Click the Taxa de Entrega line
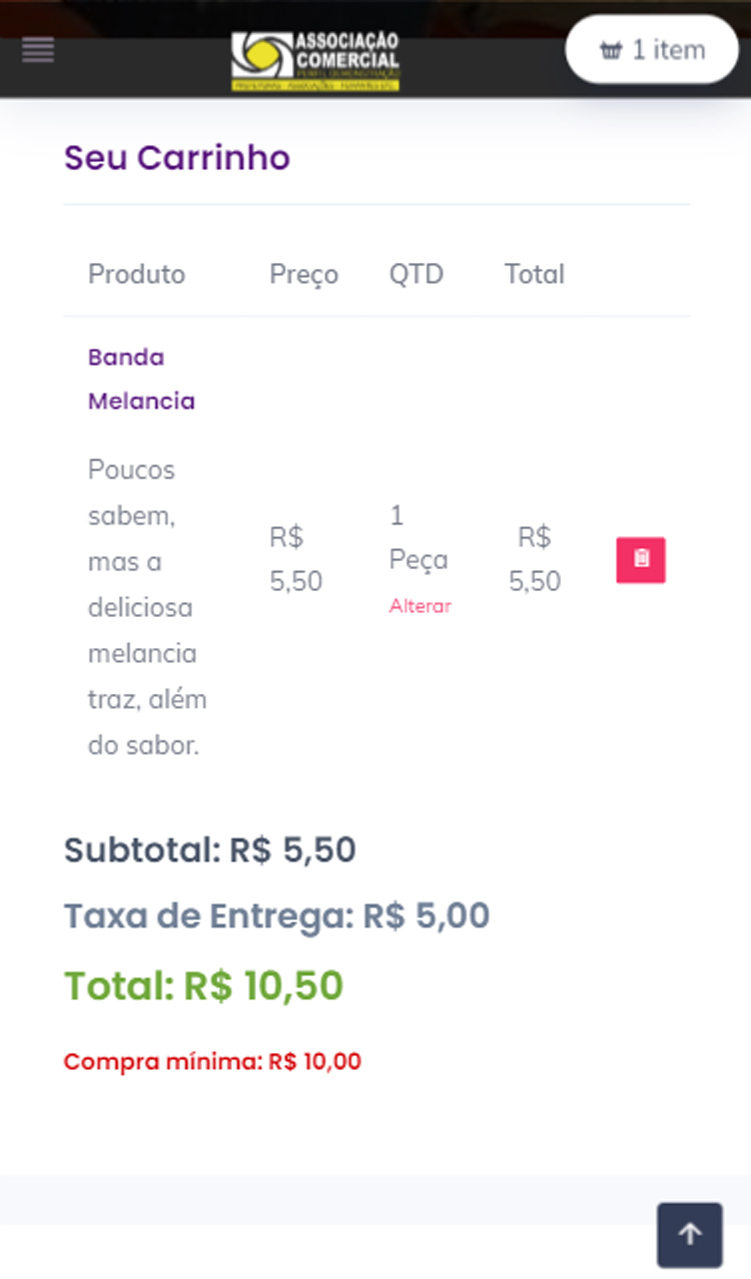 [277, 916]
